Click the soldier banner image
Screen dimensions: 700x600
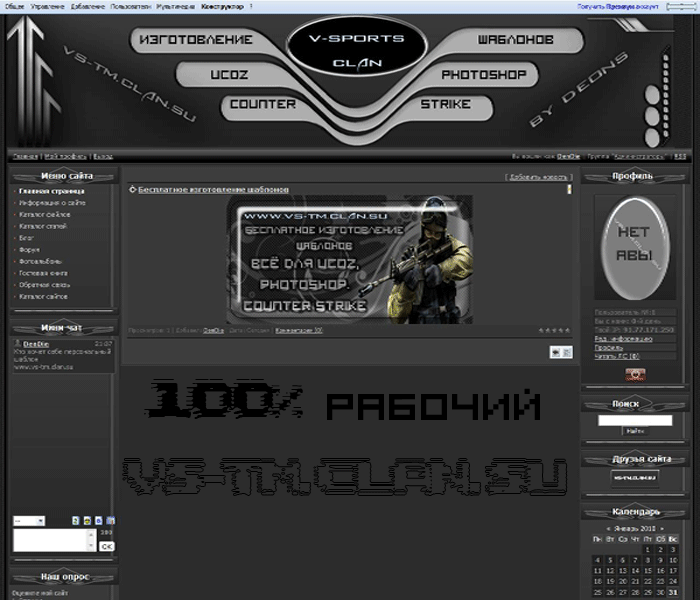tap(350, 260)
